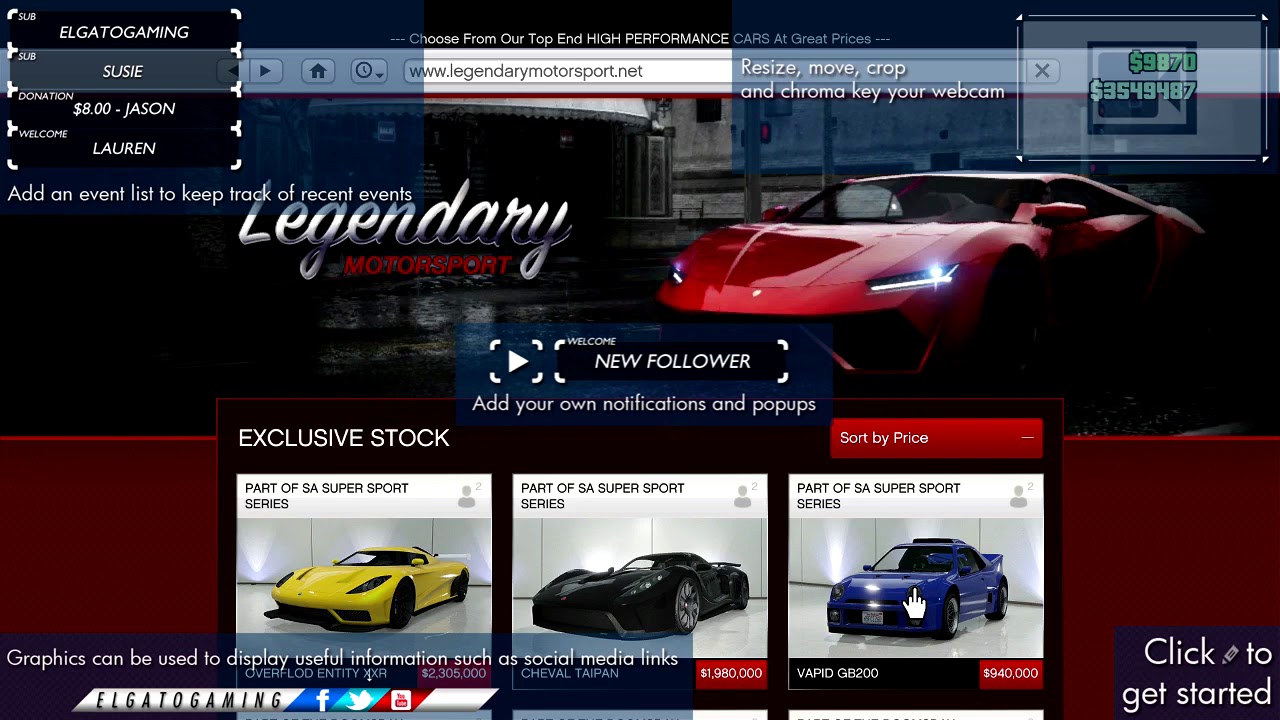Select the SUSIE sub event entry
Screen dimensions: 1280x720
point(124,71)
